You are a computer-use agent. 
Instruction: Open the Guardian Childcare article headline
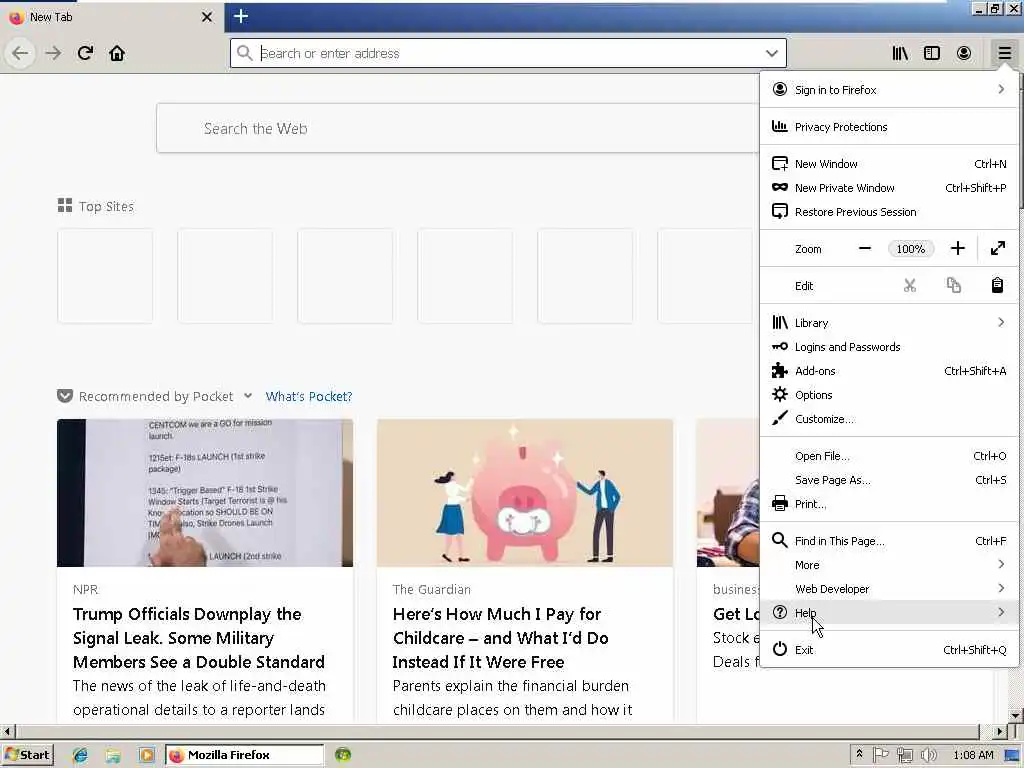click(x=500, y=638)
